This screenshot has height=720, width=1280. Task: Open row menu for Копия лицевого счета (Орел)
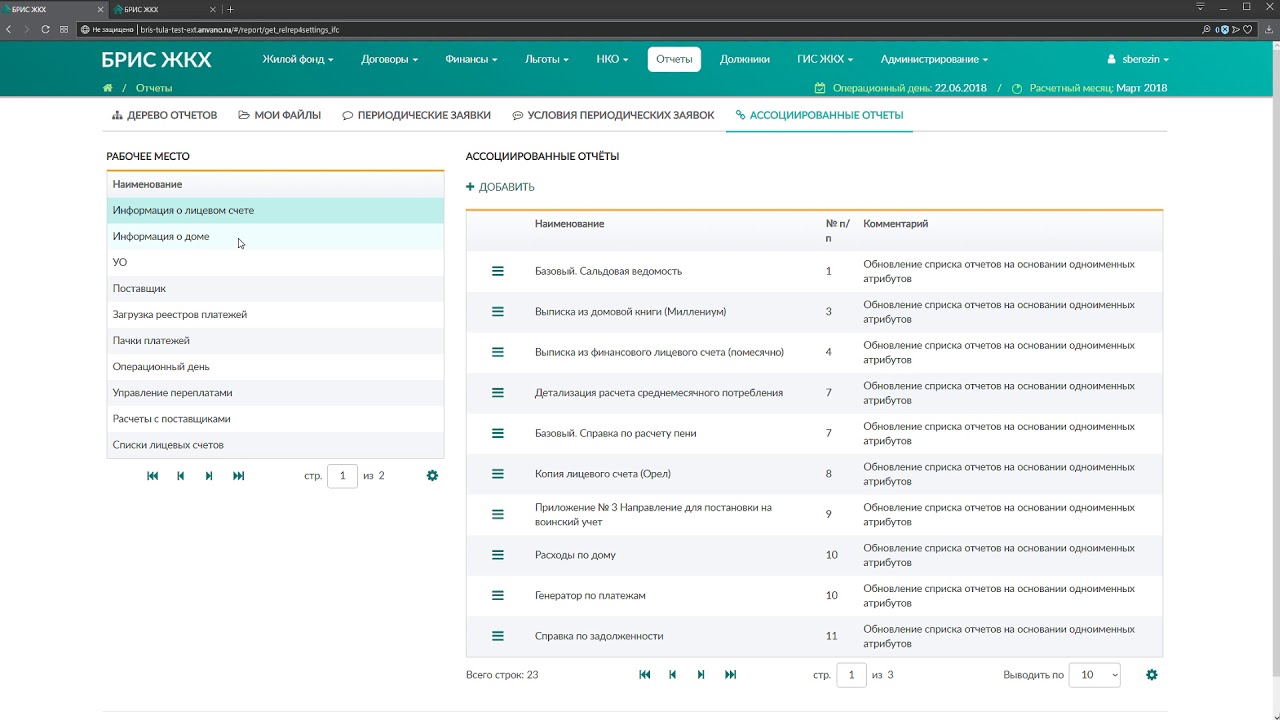tap(498, 474)
